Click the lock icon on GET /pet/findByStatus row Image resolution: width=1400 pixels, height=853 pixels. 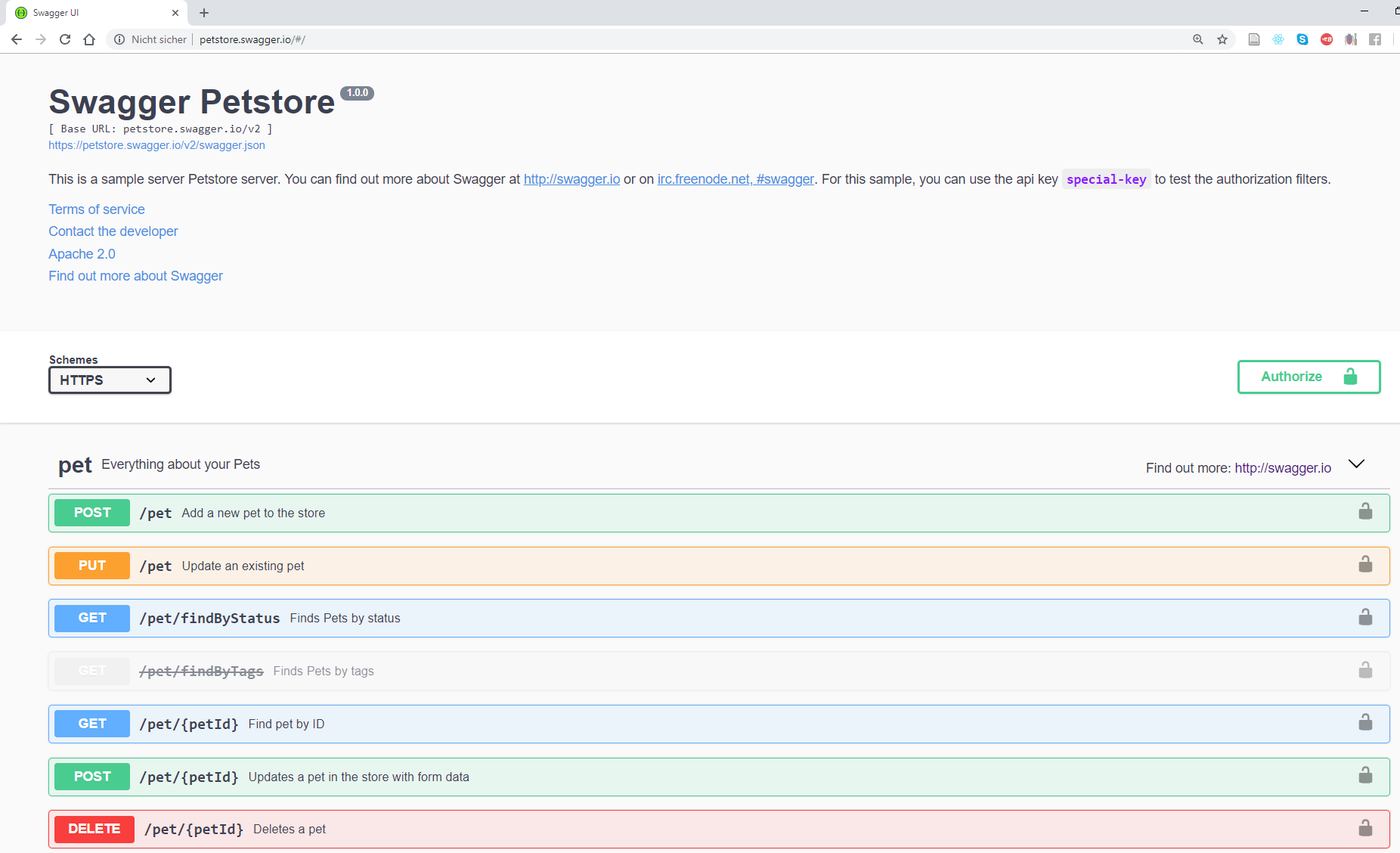[x=1365, y=617]
